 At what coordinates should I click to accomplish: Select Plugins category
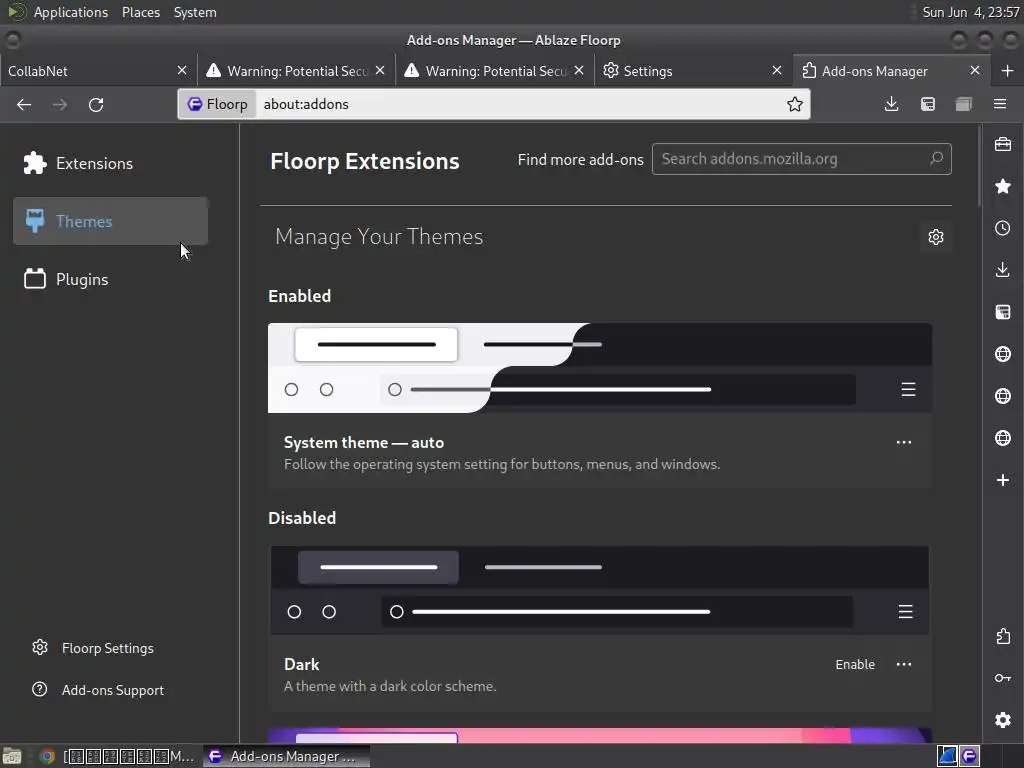[110, 280]
